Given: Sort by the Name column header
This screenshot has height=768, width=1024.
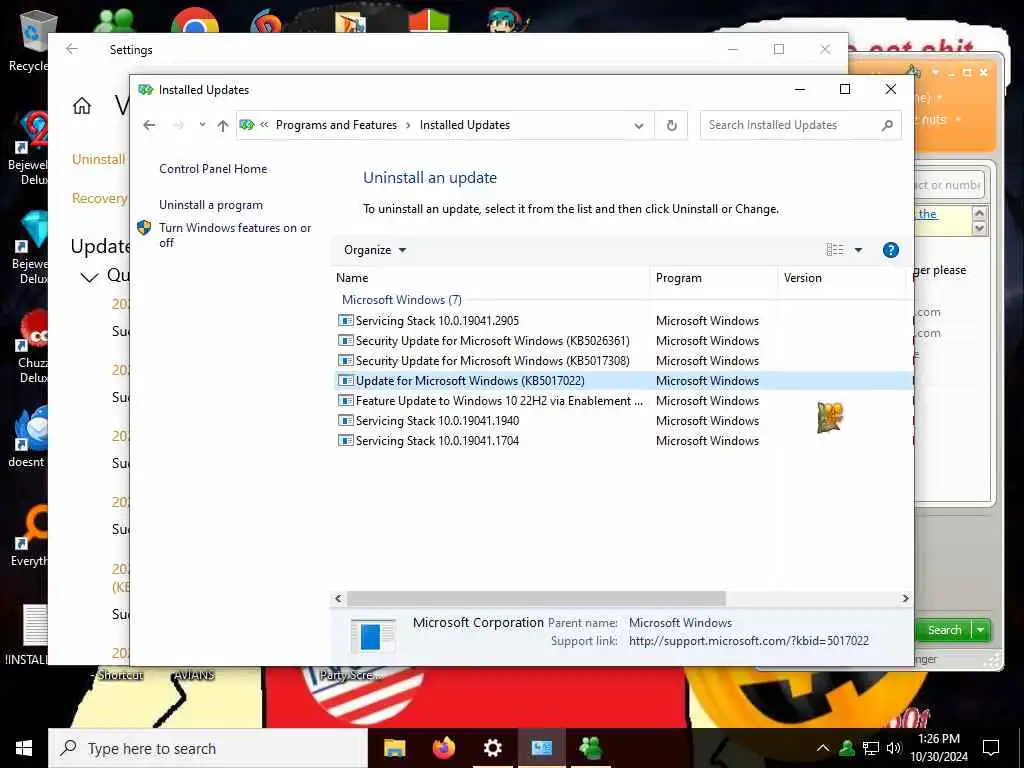Looking at the screenshot, I should pyautogui.click(x=491, y=278).
